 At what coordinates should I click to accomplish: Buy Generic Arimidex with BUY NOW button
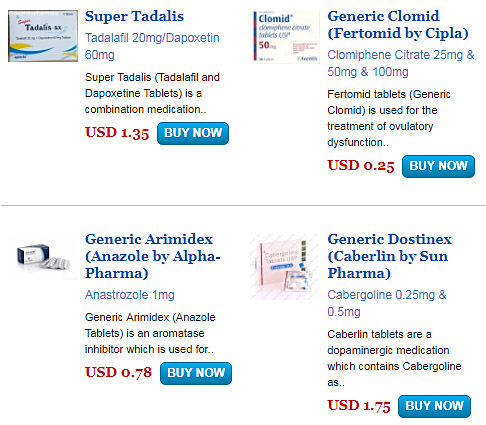pyautogui.click(x=196, y=373)
